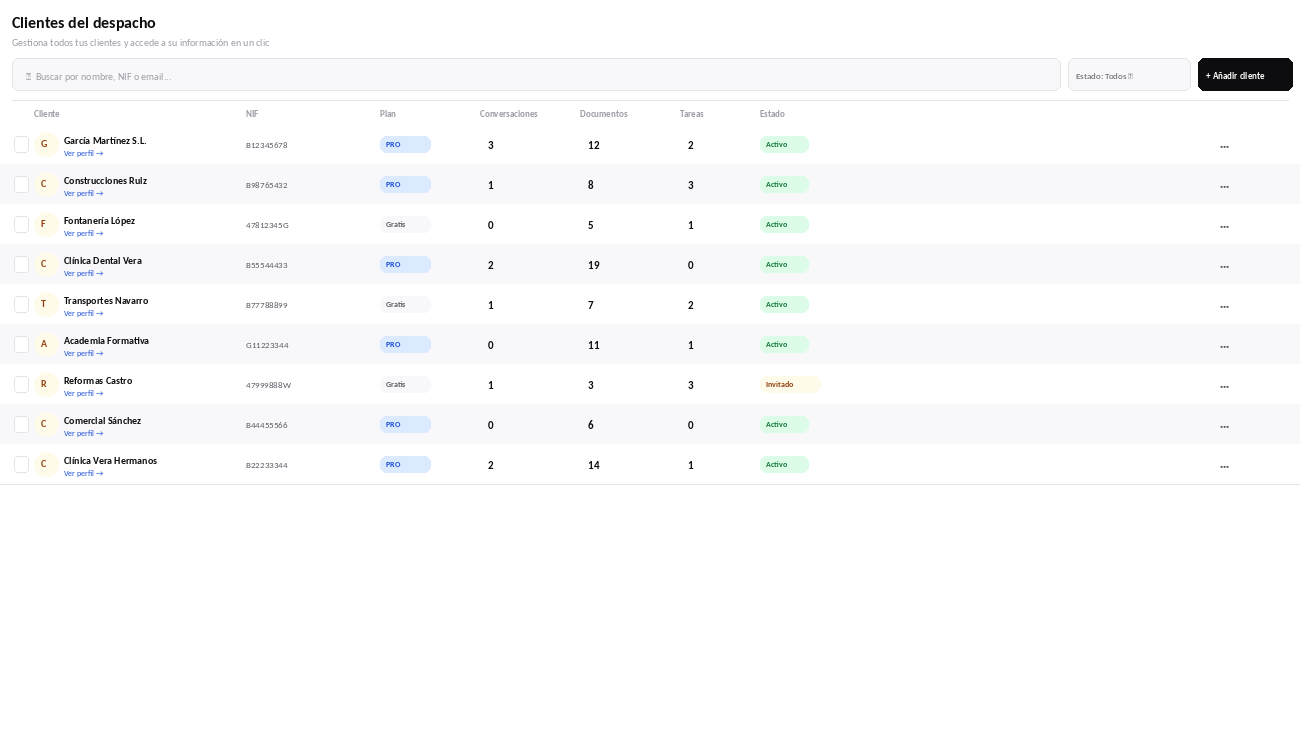Viewport: 1300px width, 740px height.
Task: Click NIF G11223344
Action: [267, 345]
